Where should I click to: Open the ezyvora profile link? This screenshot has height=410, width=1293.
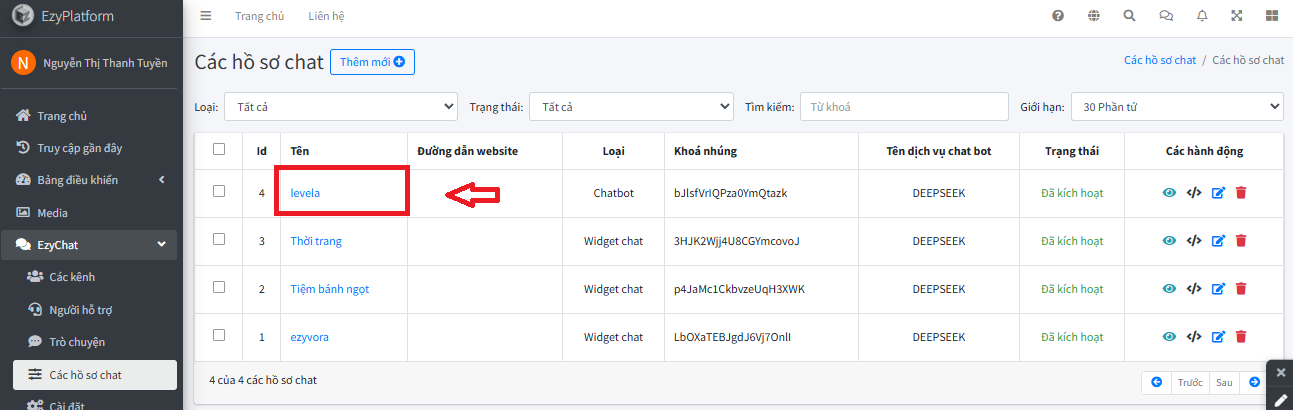[x=310, y=337]
